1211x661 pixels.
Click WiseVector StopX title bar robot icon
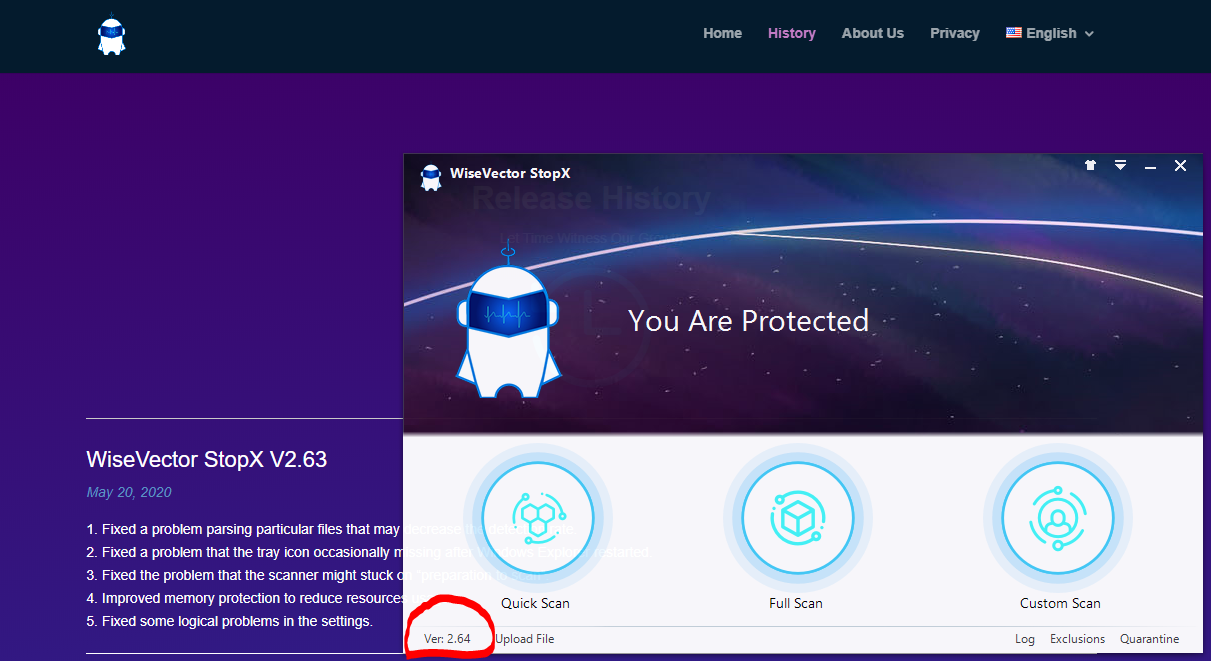point(431,177)
